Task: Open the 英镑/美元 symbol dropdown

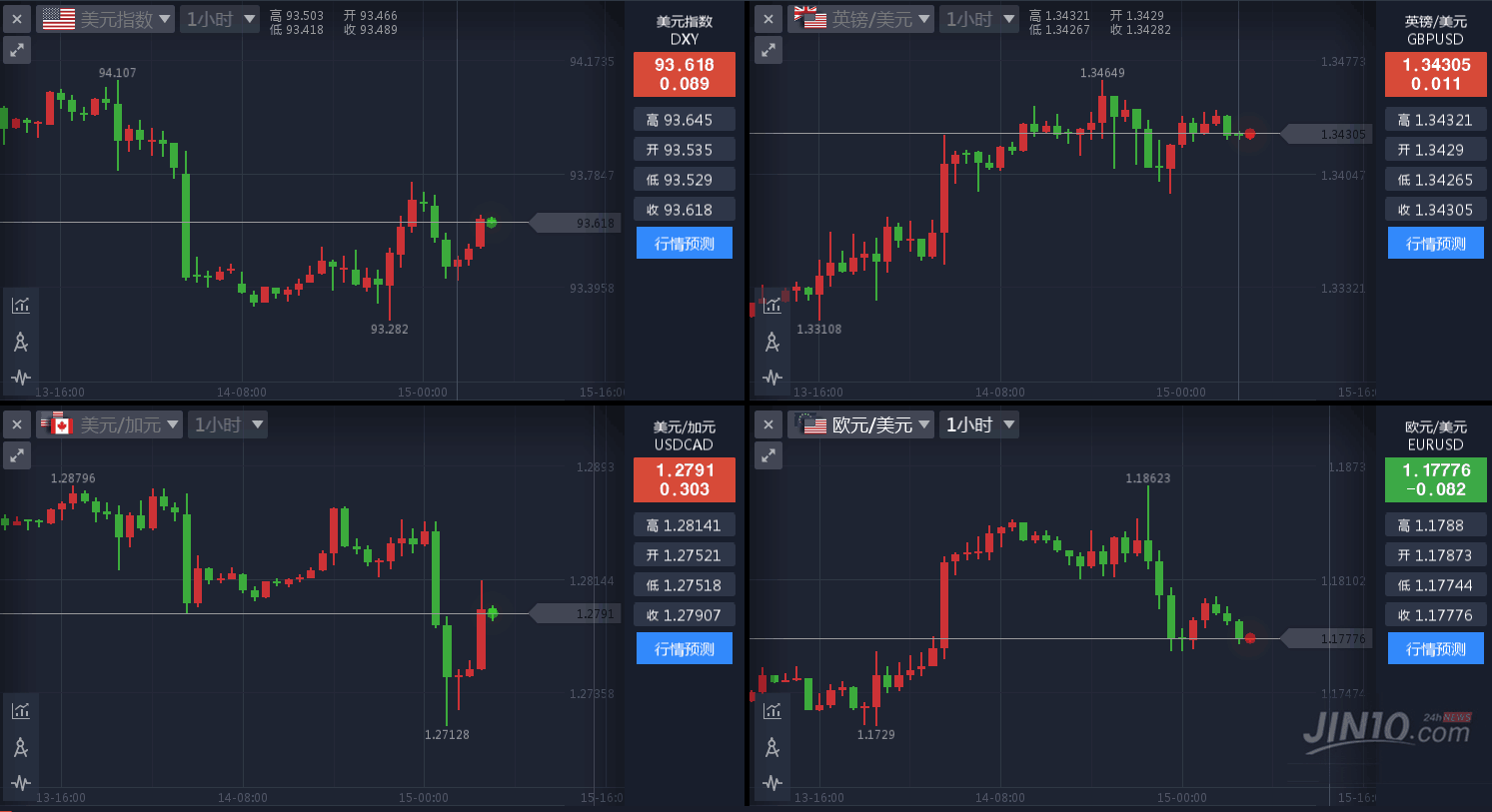Action: (x=861, y=19)
